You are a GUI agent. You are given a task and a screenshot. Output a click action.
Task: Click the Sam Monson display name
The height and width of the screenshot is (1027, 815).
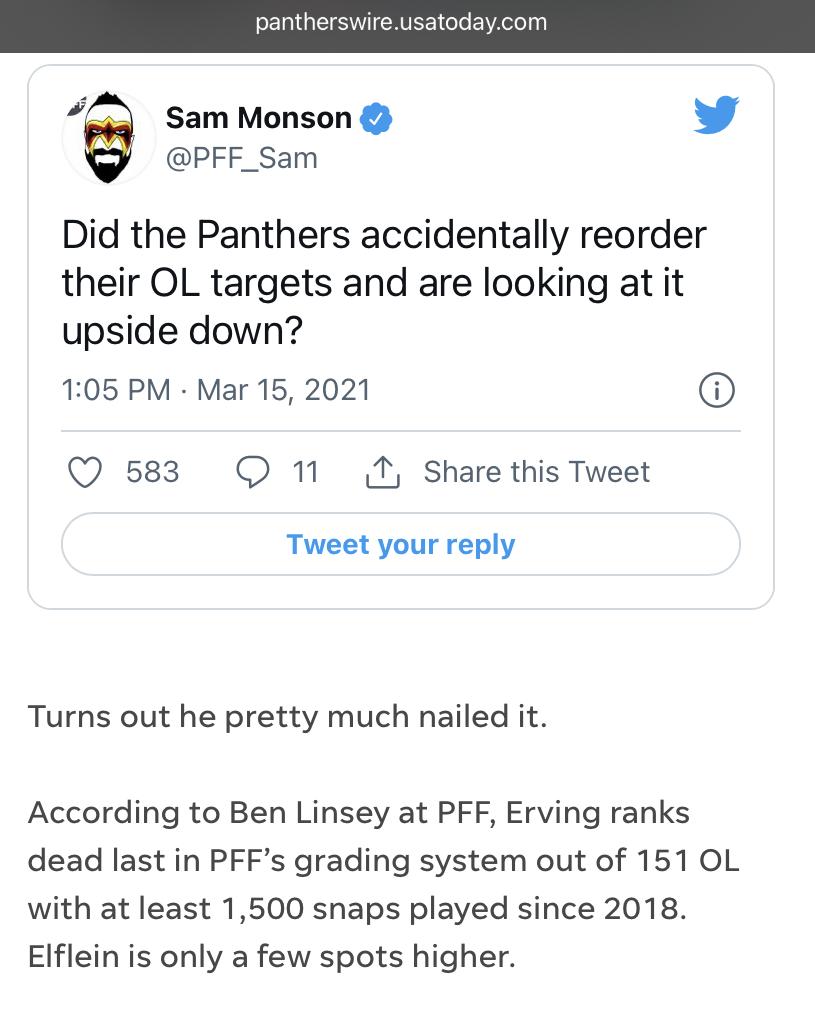(259, 118)
